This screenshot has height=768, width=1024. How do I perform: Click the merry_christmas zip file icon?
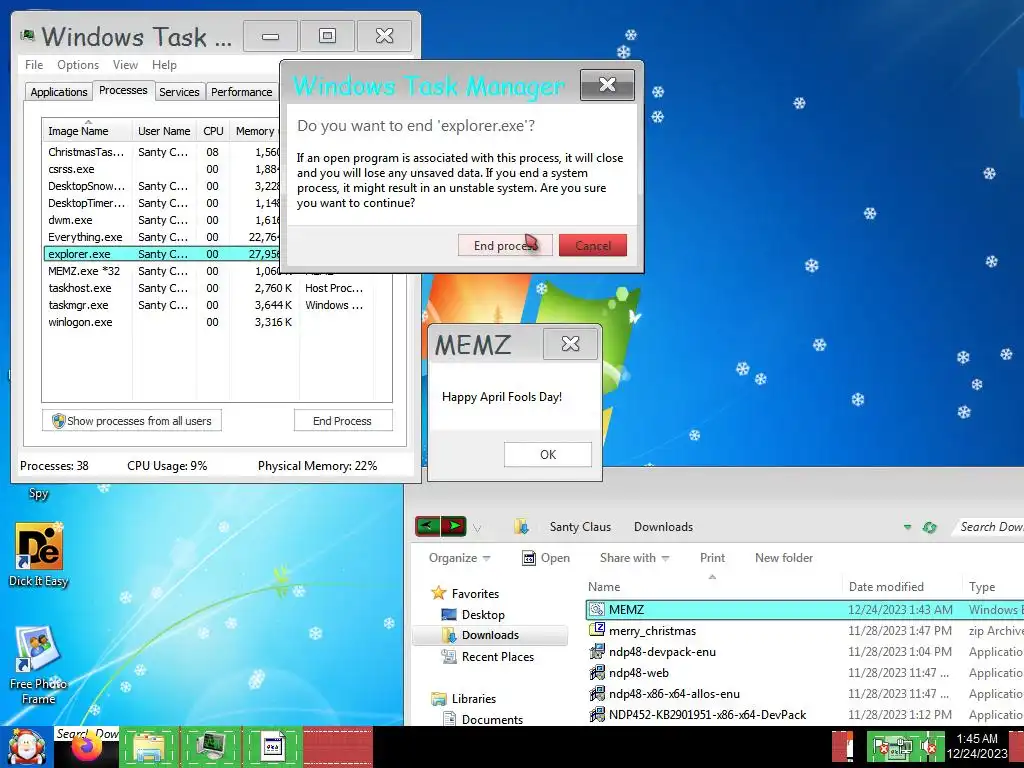(x=597, y=630)
